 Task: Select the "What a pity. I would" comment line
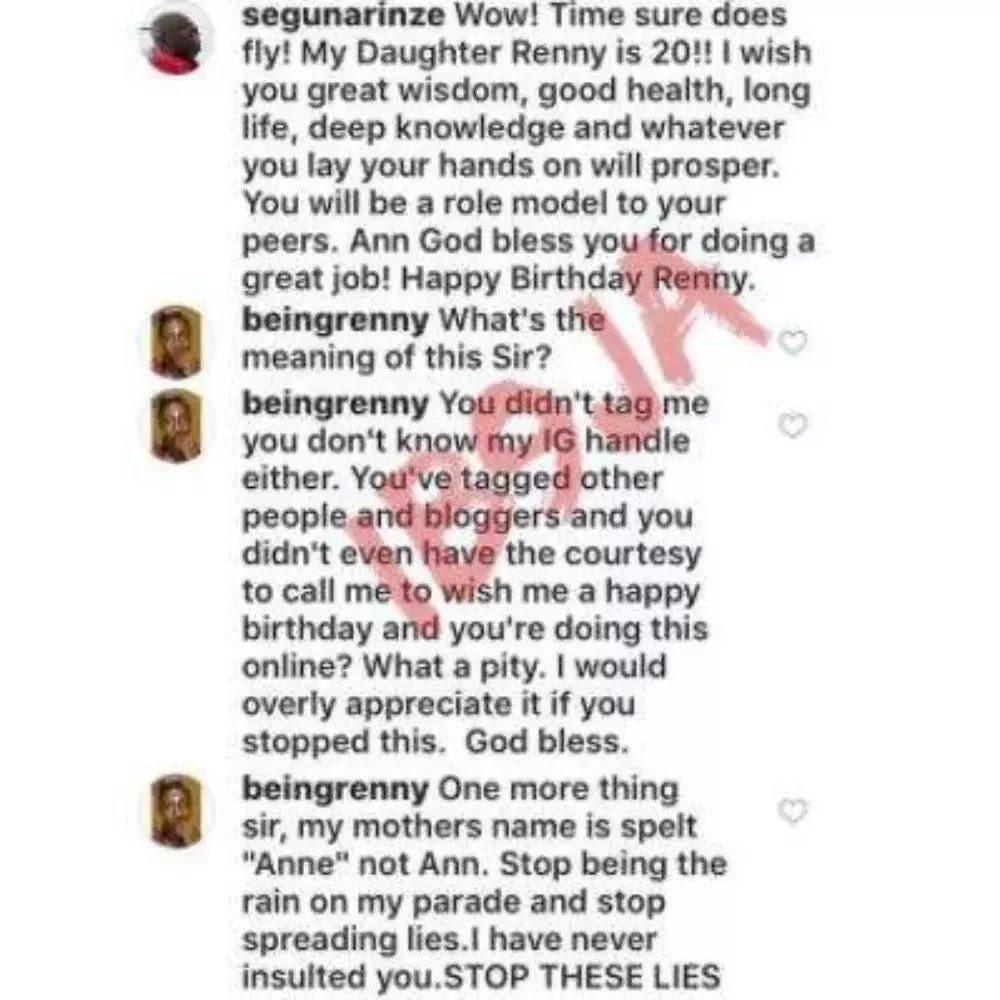coord(515,667)
